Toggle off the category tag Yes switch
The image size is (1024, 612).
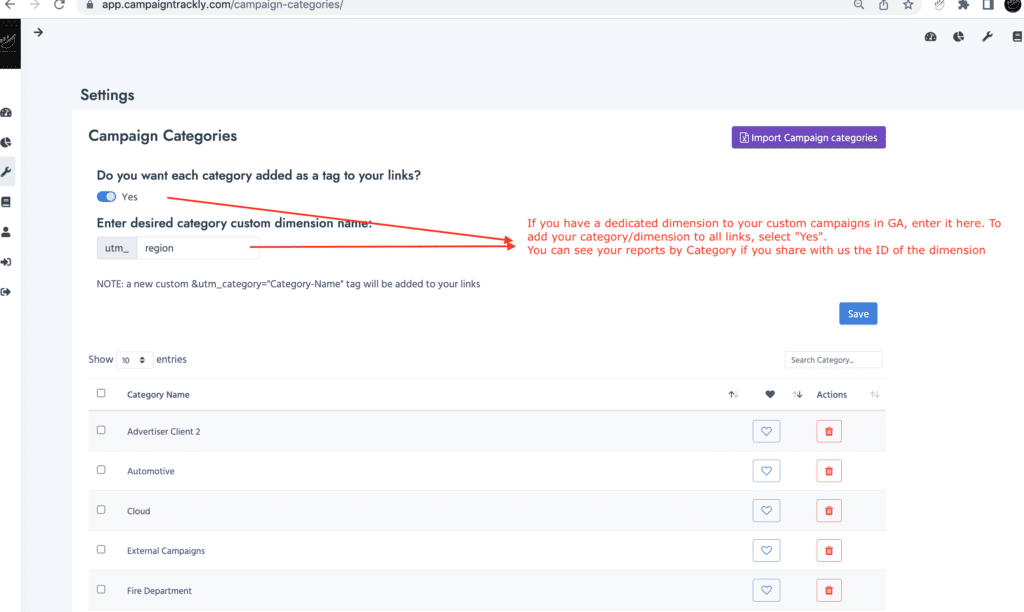[106, 197]
